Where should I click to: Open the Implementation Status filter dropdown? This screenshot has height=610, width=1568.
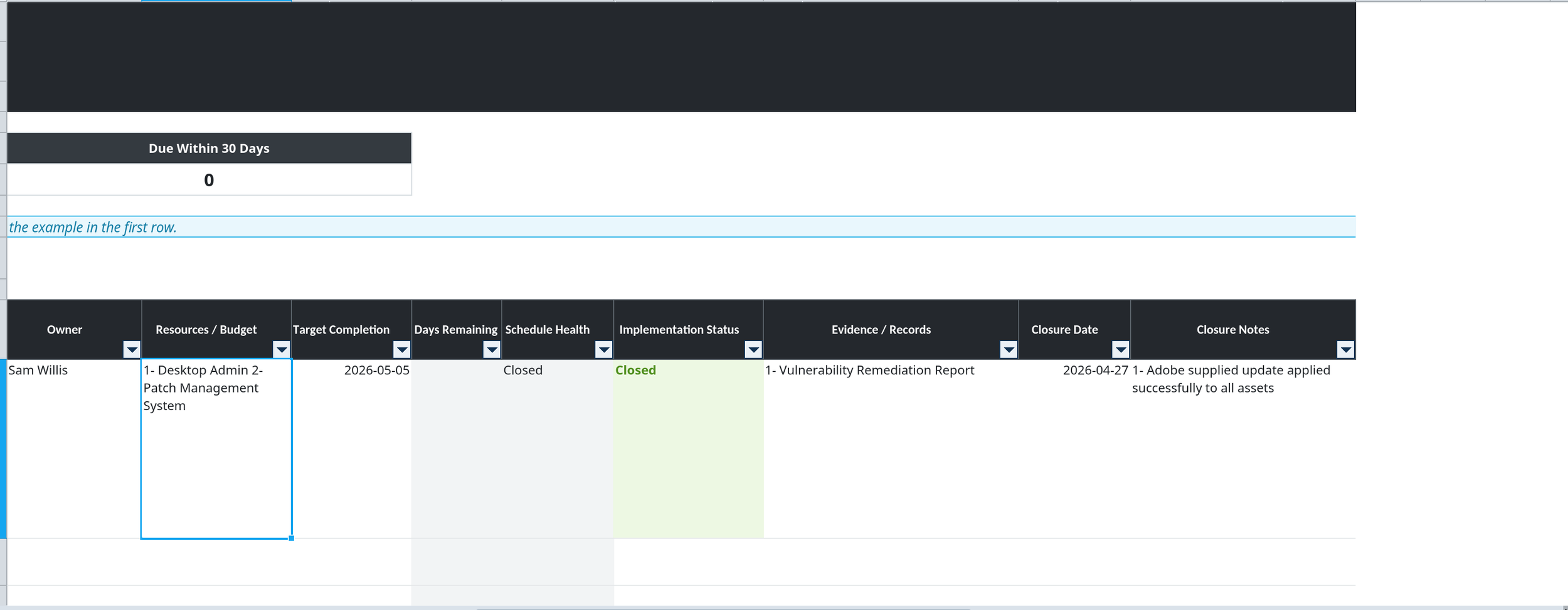(754, 349)
